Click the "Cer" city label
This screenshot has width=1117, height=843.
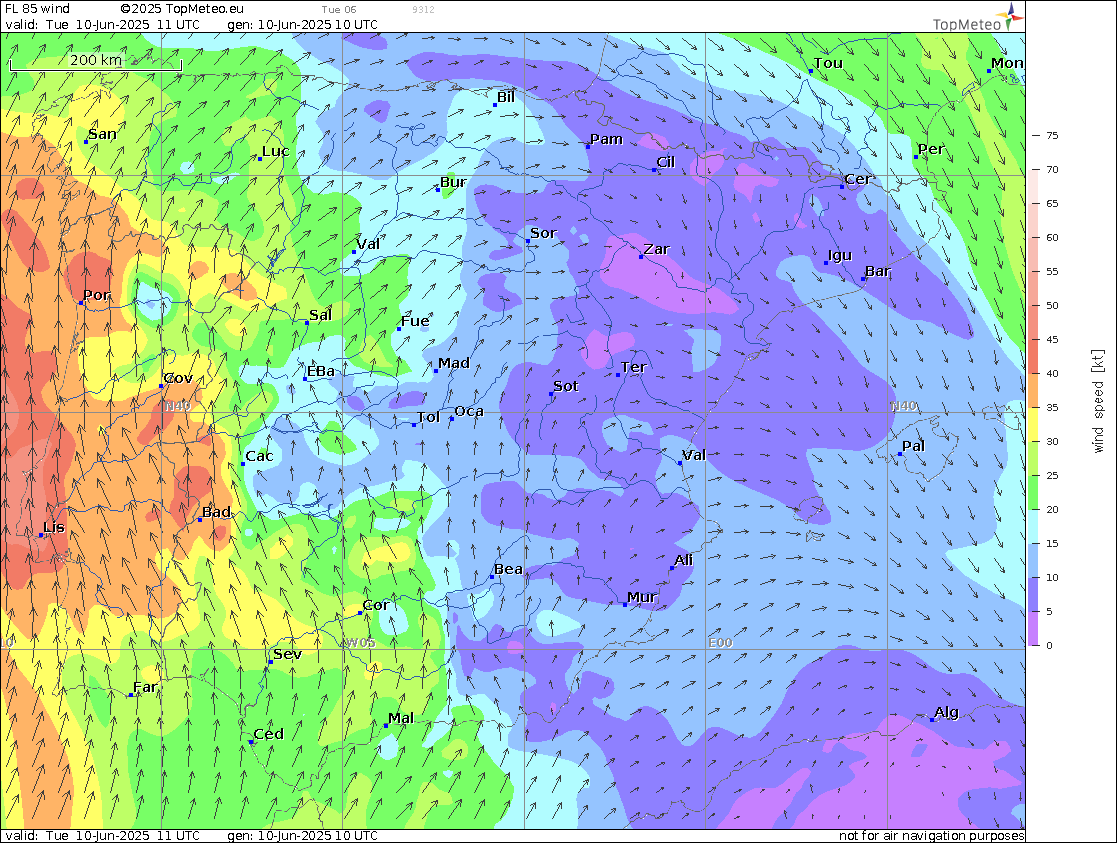click(858, 179)
